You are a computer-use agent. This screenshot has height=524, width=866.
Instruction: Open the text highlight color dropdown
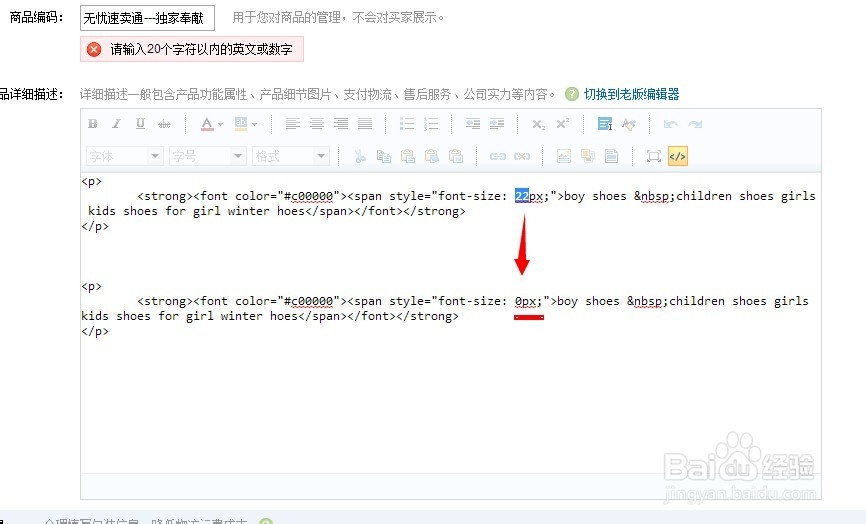coord(254,124)
